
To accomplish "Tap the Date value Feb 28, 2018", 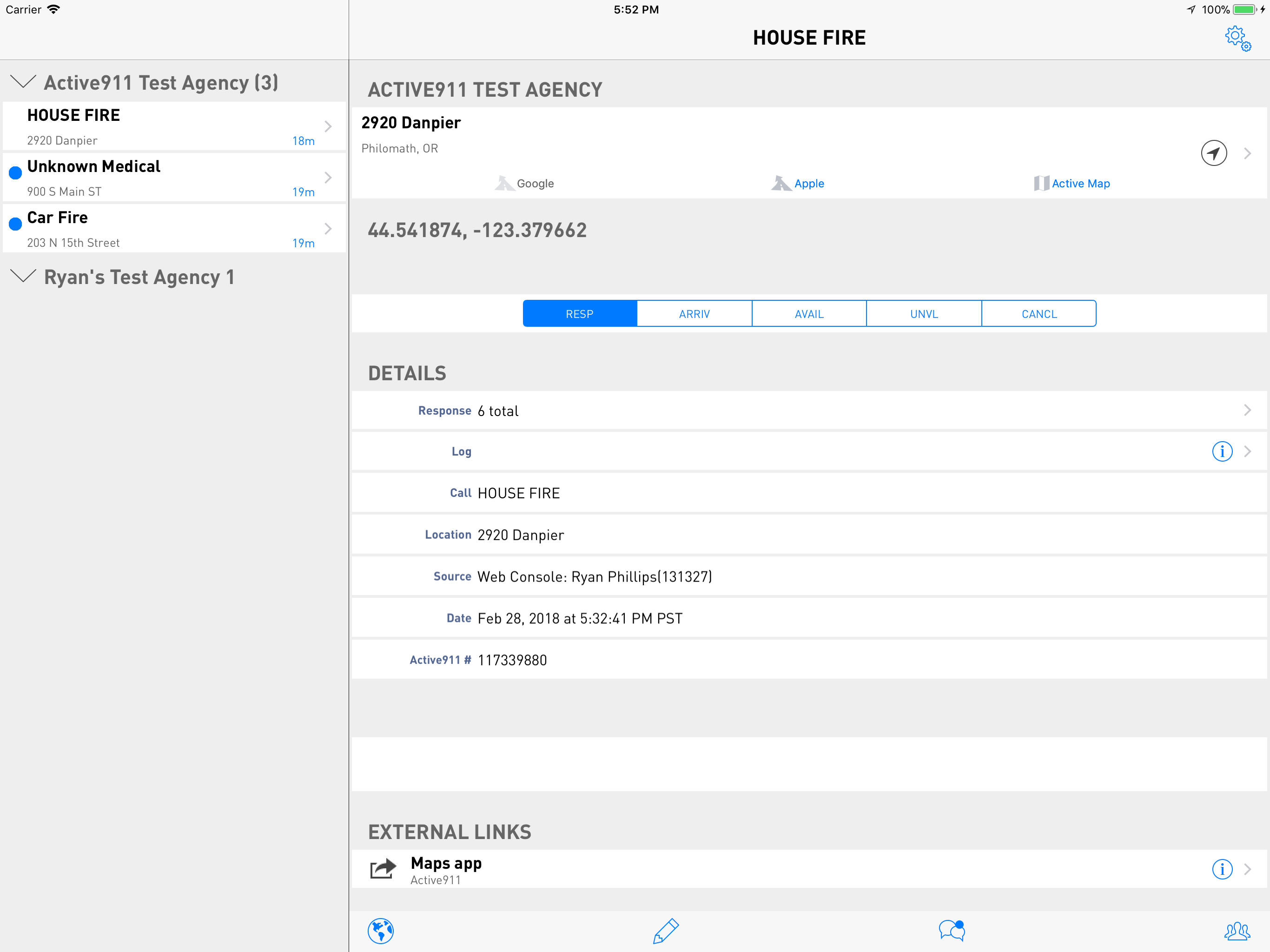I will pos(580,618).
